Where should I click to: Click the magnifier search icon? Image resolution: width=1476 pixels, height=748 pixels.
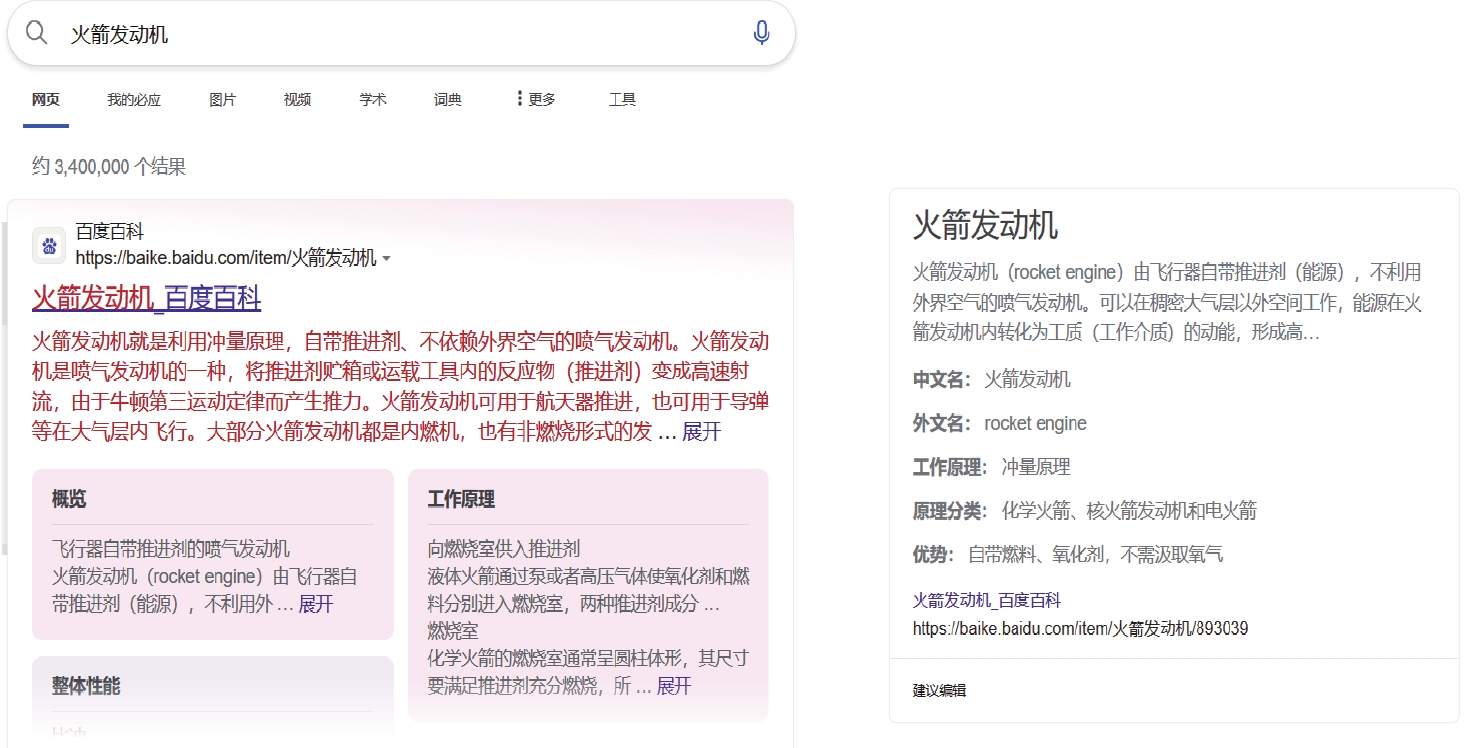37,34
